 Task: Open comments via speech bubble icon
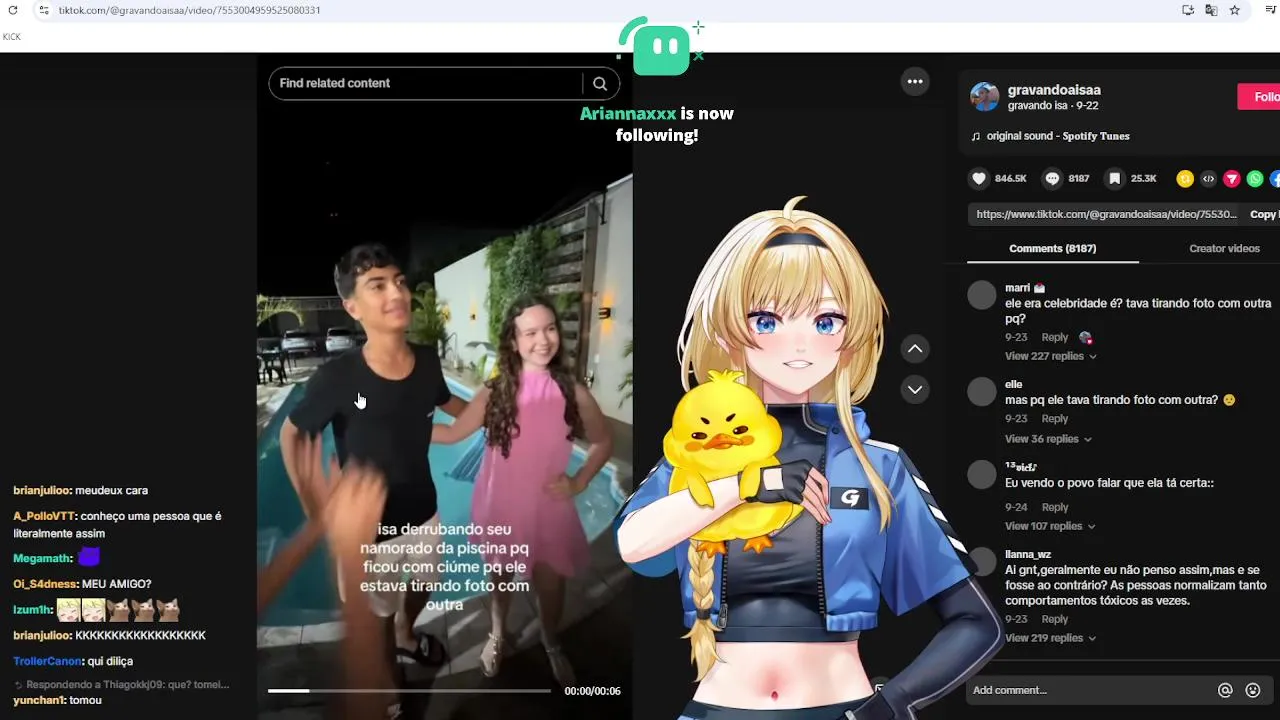pos(1052,178)
